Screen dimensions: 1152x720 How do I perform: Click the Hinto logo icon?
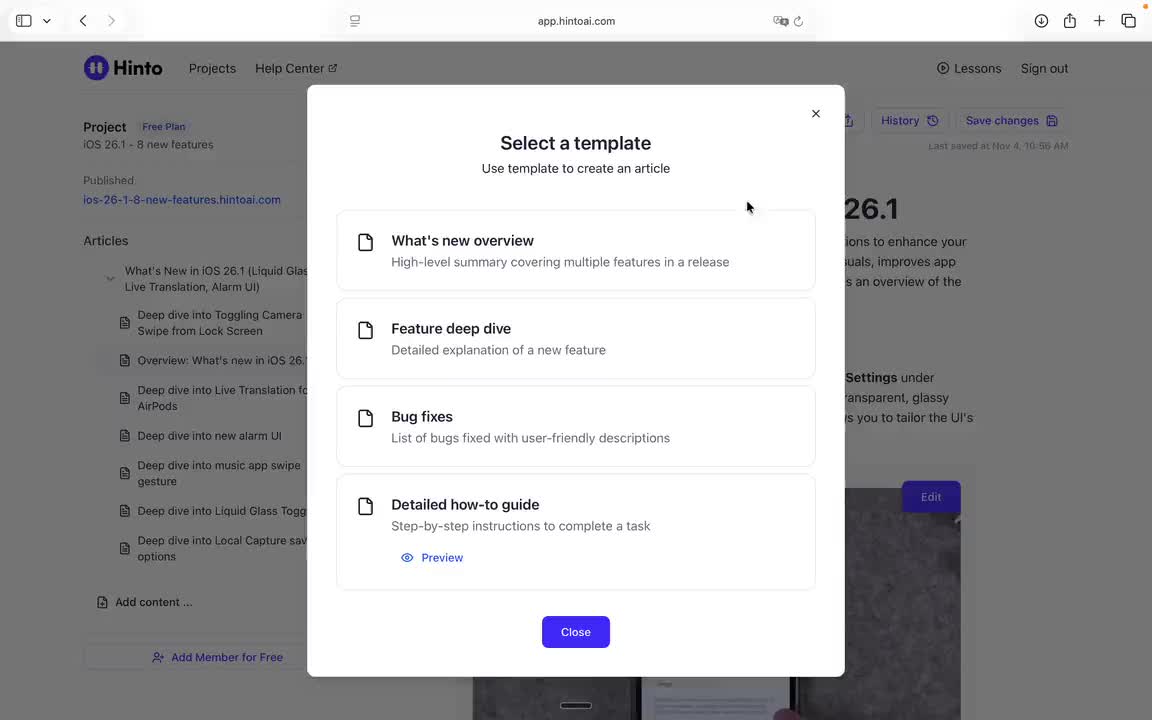coord(96,68)
